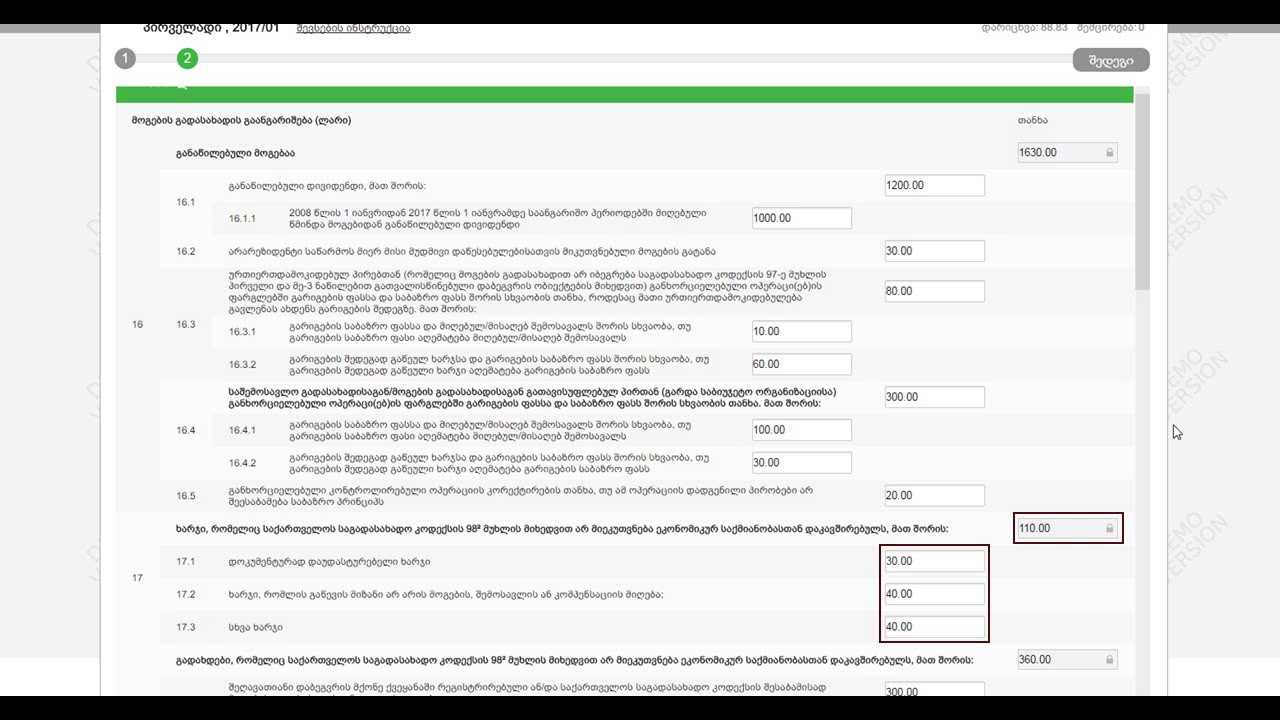
Task: Focus the 30.00 field in row 16.2
Action: [934, 251]
